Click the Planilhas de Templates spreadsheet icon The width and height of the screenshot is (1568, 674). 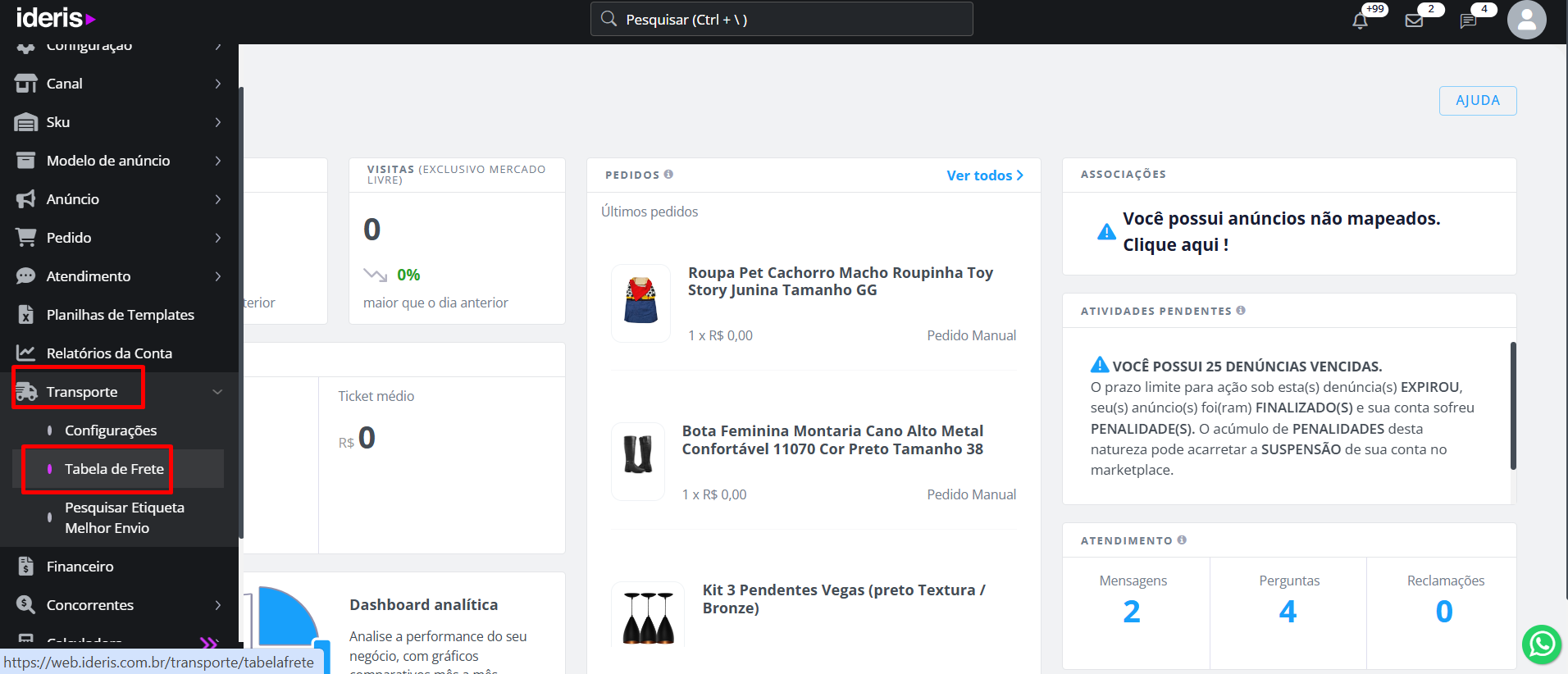pos(26,315)
